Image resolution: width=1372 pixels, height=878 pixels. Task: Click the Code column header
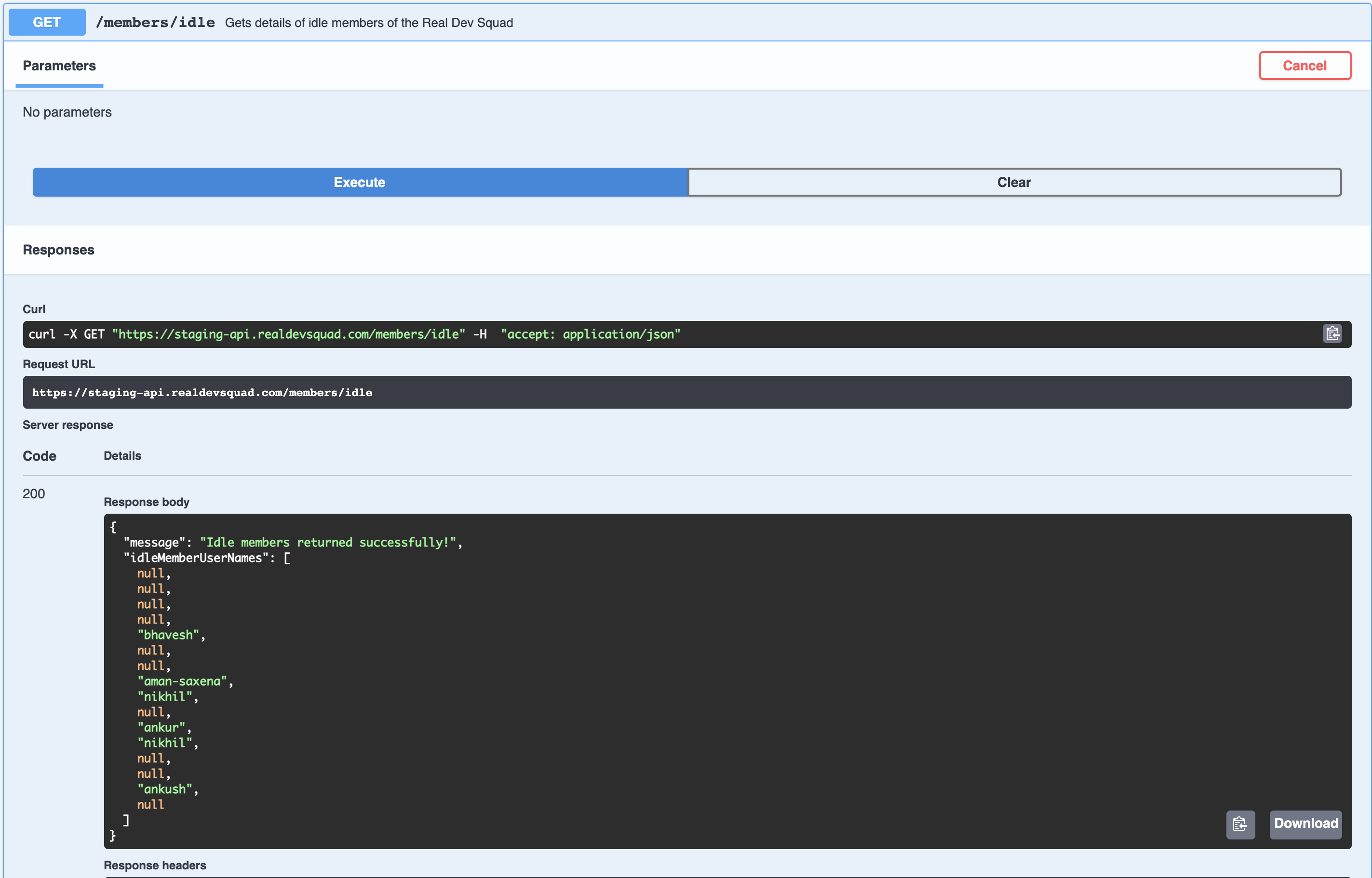point(40,456)
